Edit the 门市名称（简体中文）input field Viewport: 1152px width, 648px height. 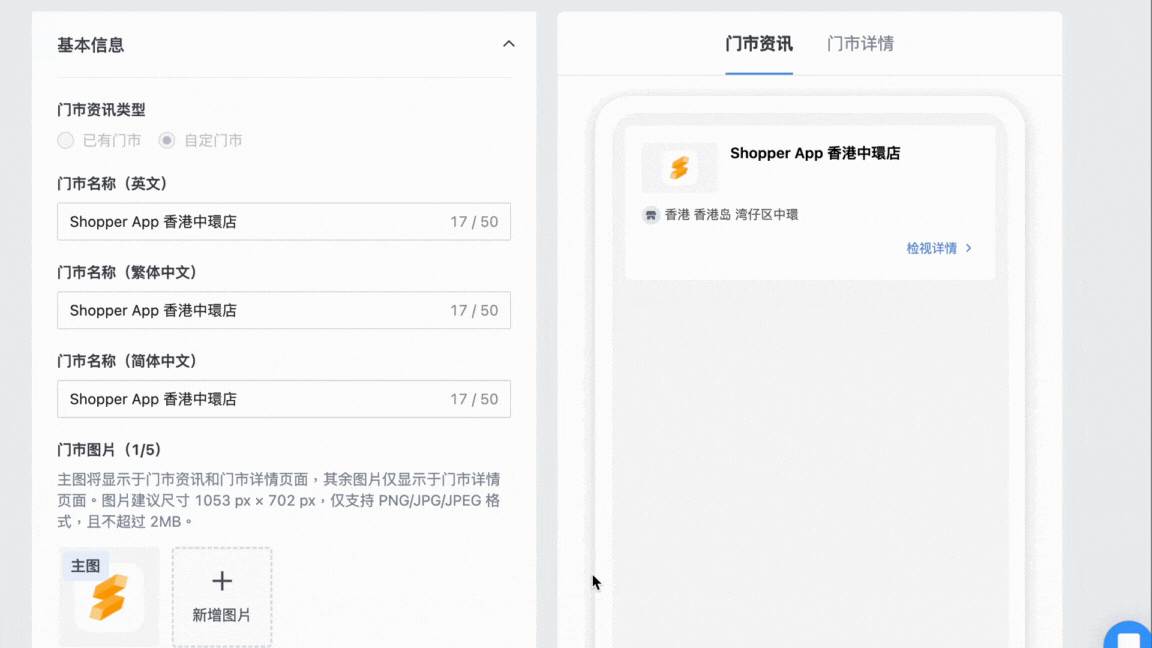tap(284, 399)
